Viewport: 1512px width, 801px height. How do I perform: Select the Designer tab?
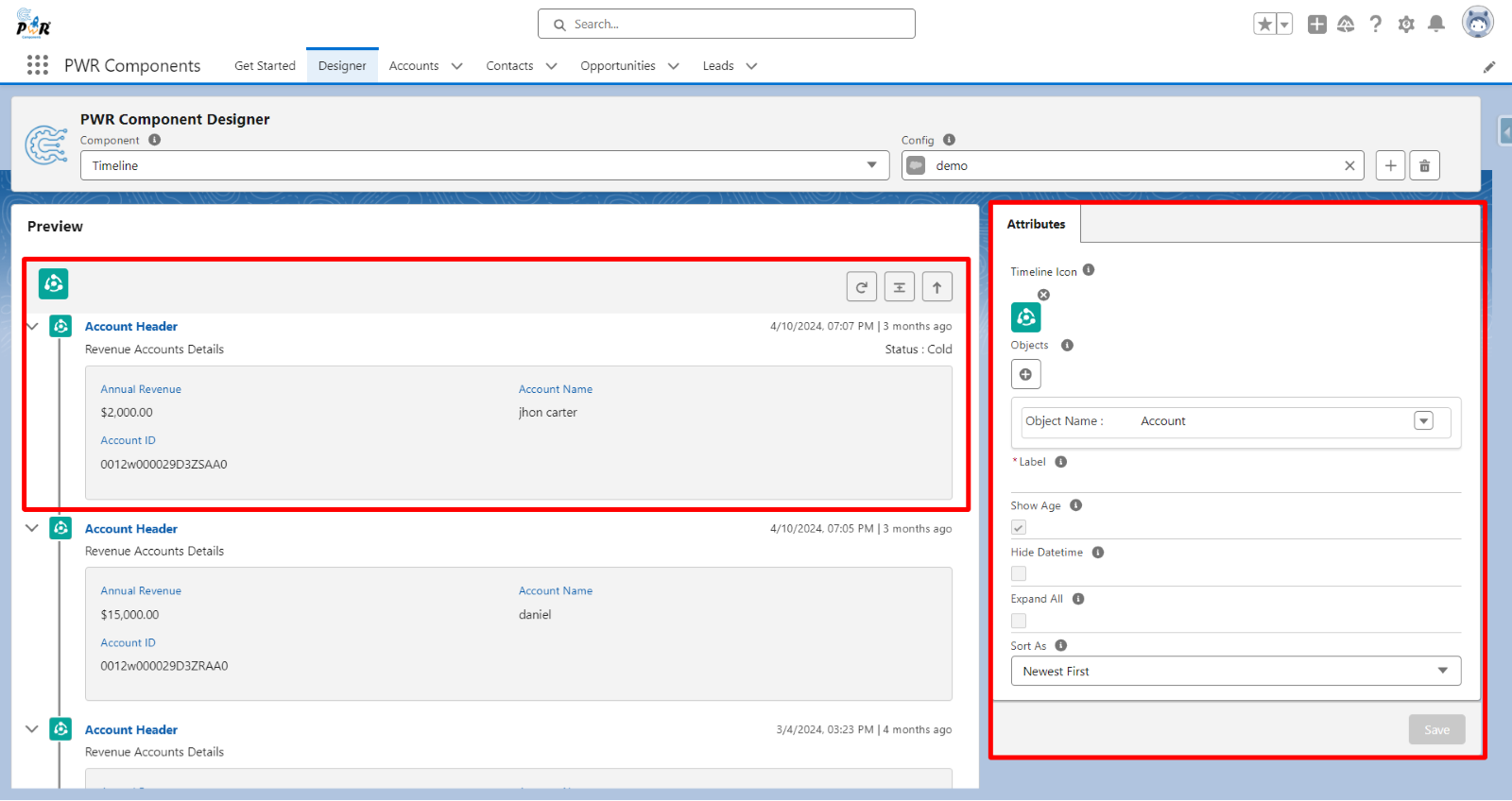coord(342,66)
